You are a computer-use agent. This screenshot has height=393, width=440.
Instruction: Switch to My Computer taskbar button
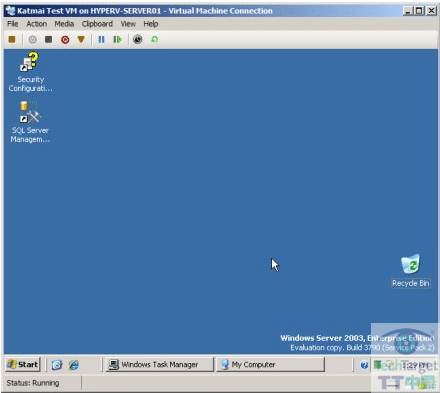click(x=270, y=364)
